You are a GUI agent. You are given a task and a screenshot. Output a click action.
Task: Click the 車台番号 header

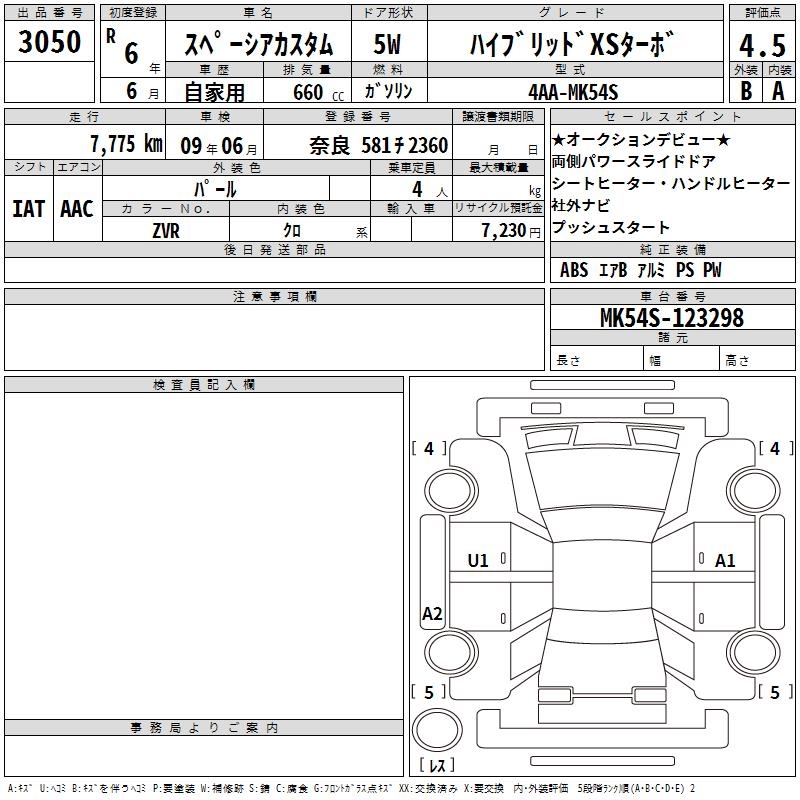click(672, 296)
